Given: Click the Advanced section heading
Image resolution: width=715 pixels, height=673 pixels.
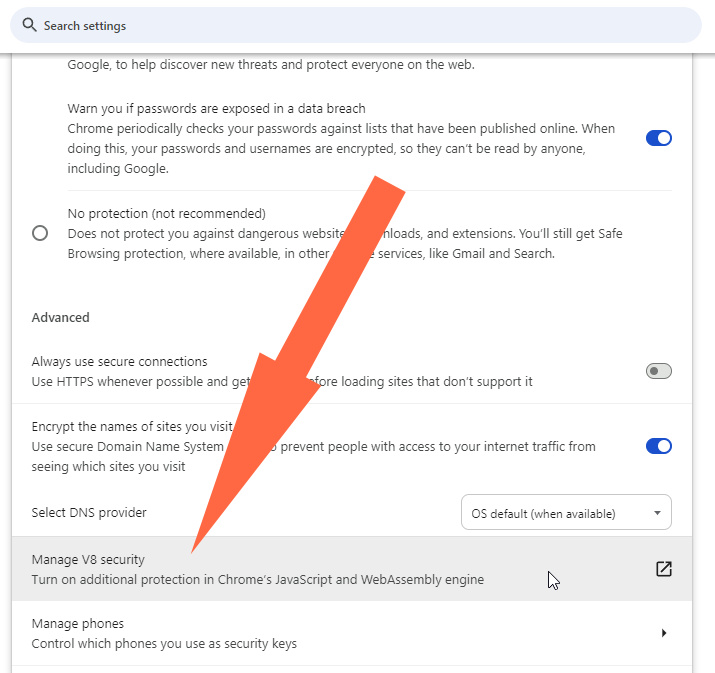Looking at the screenshot, I should (61, 317).
